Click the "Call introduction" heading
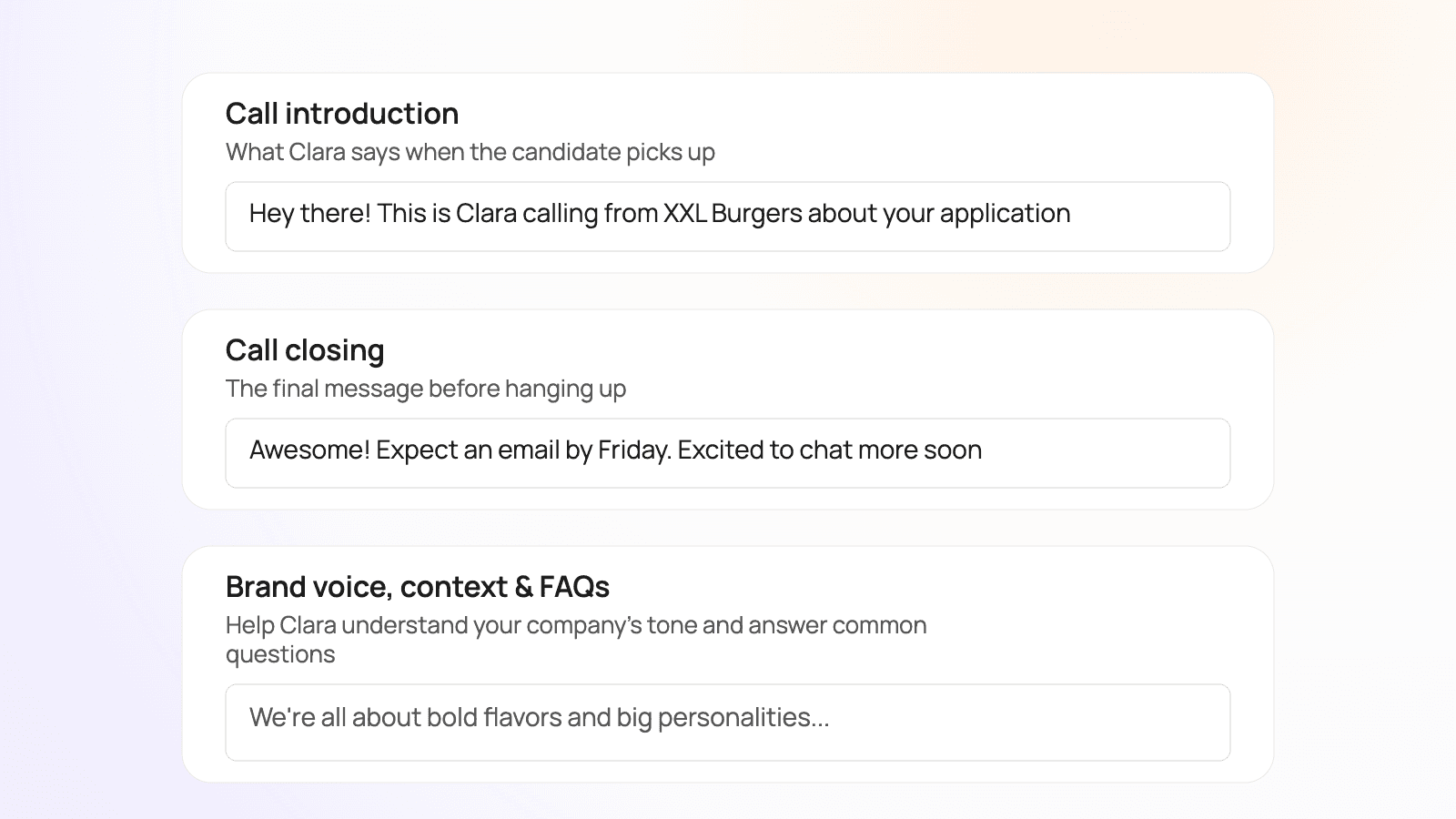The image size is (1456, 819). click(x=342, y=114)
